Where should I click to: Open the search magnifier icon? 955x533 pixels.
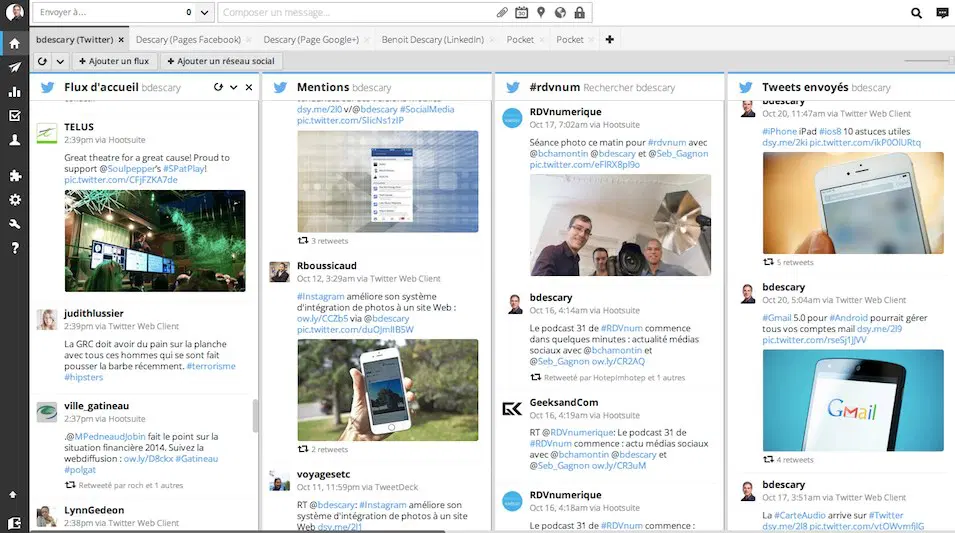point(916,13)
